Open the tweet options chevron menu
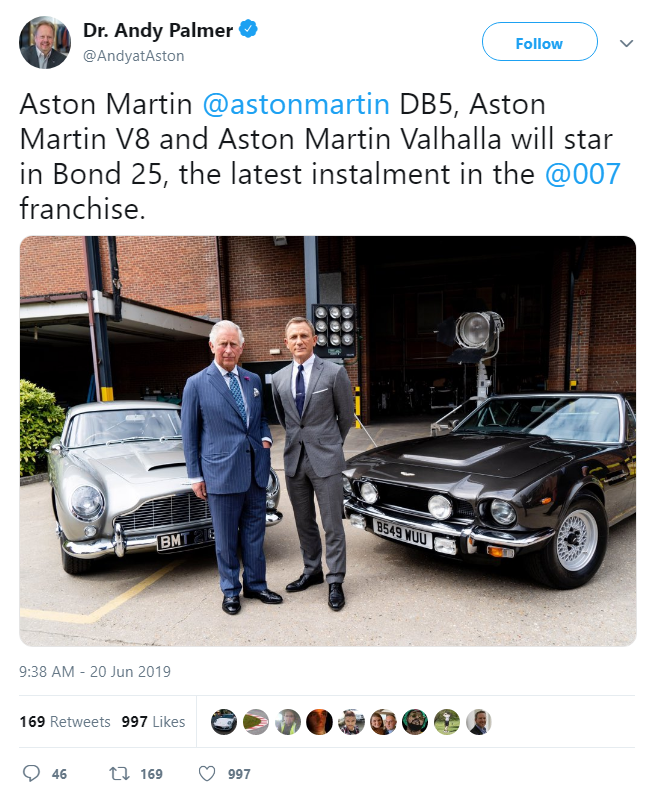Viewport: 656px width, 793px height. point(626,43)
